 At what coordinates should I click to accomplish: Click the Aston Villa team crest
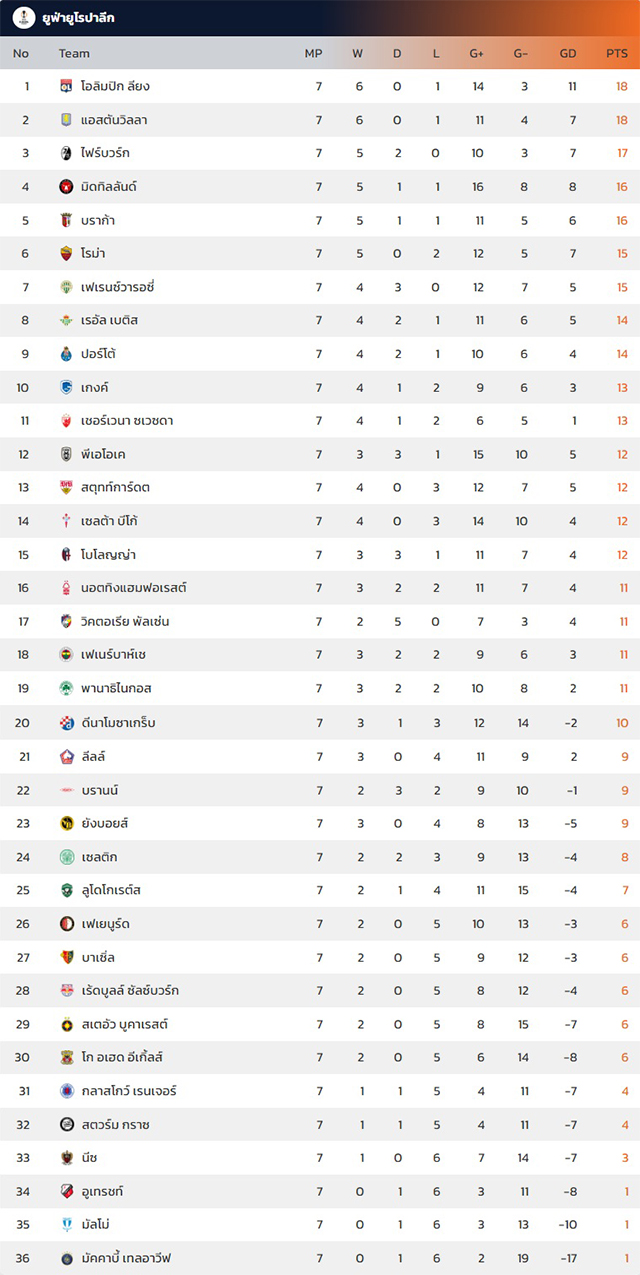click(67, 120)
